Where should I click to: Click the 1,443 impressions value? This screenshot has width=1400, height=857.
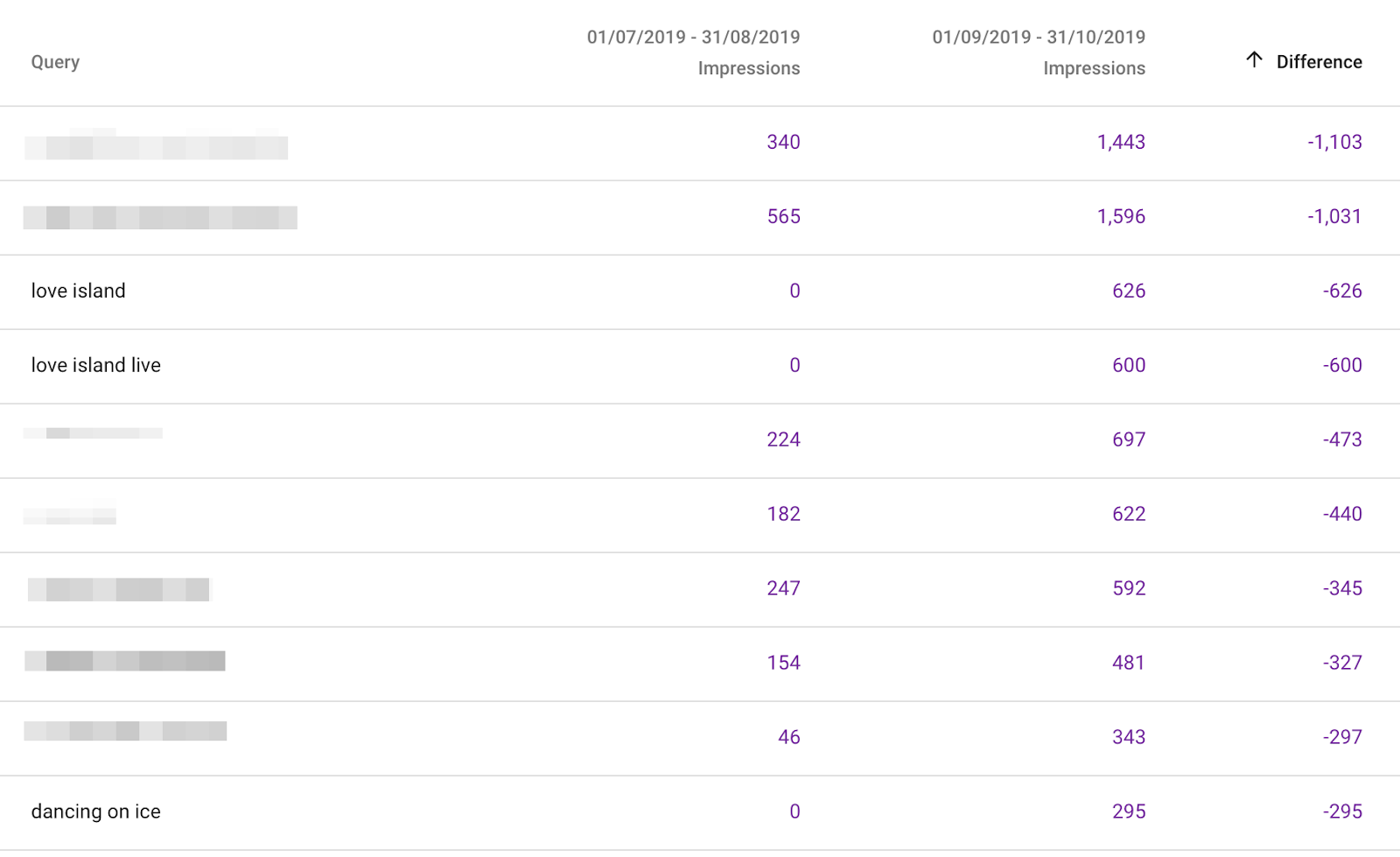point(1121,142)
